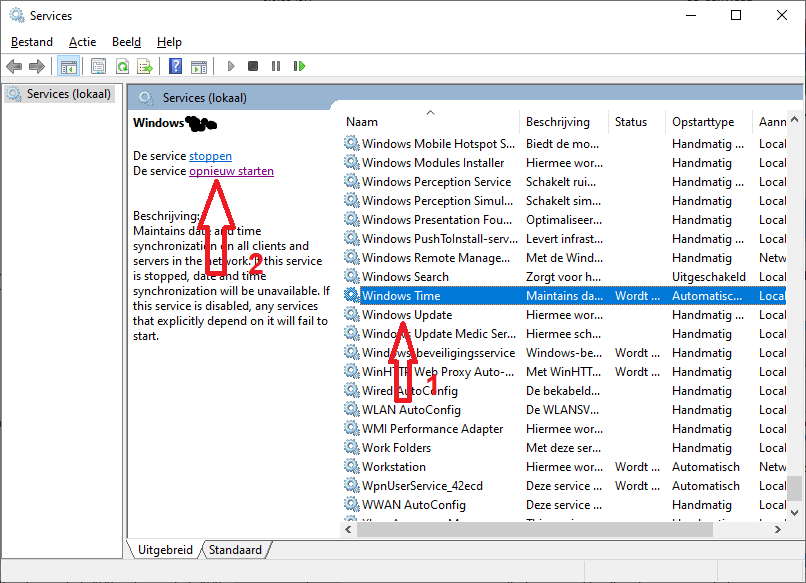Toggle the console tree pane icon
This screenshot has width=806, height=583.
(x=69, y=66)
